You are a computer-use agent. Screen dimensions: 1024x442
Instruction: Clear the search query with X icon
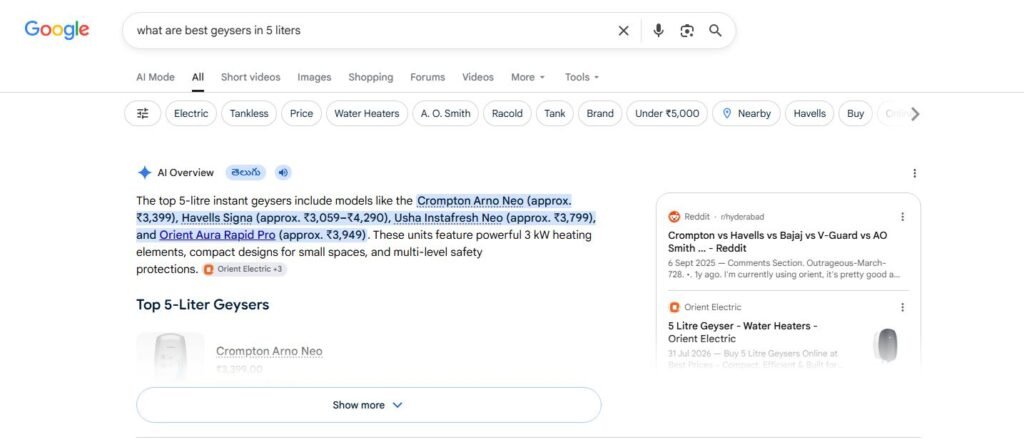pyautogui.click(x=624, y=31)
